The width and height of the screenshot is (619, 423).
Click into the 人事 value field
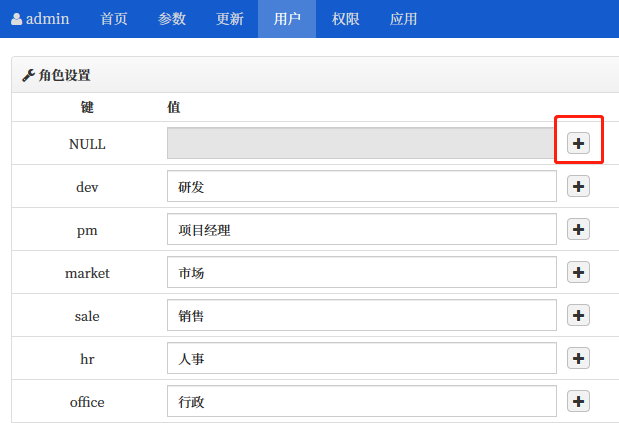coord(361,359)
